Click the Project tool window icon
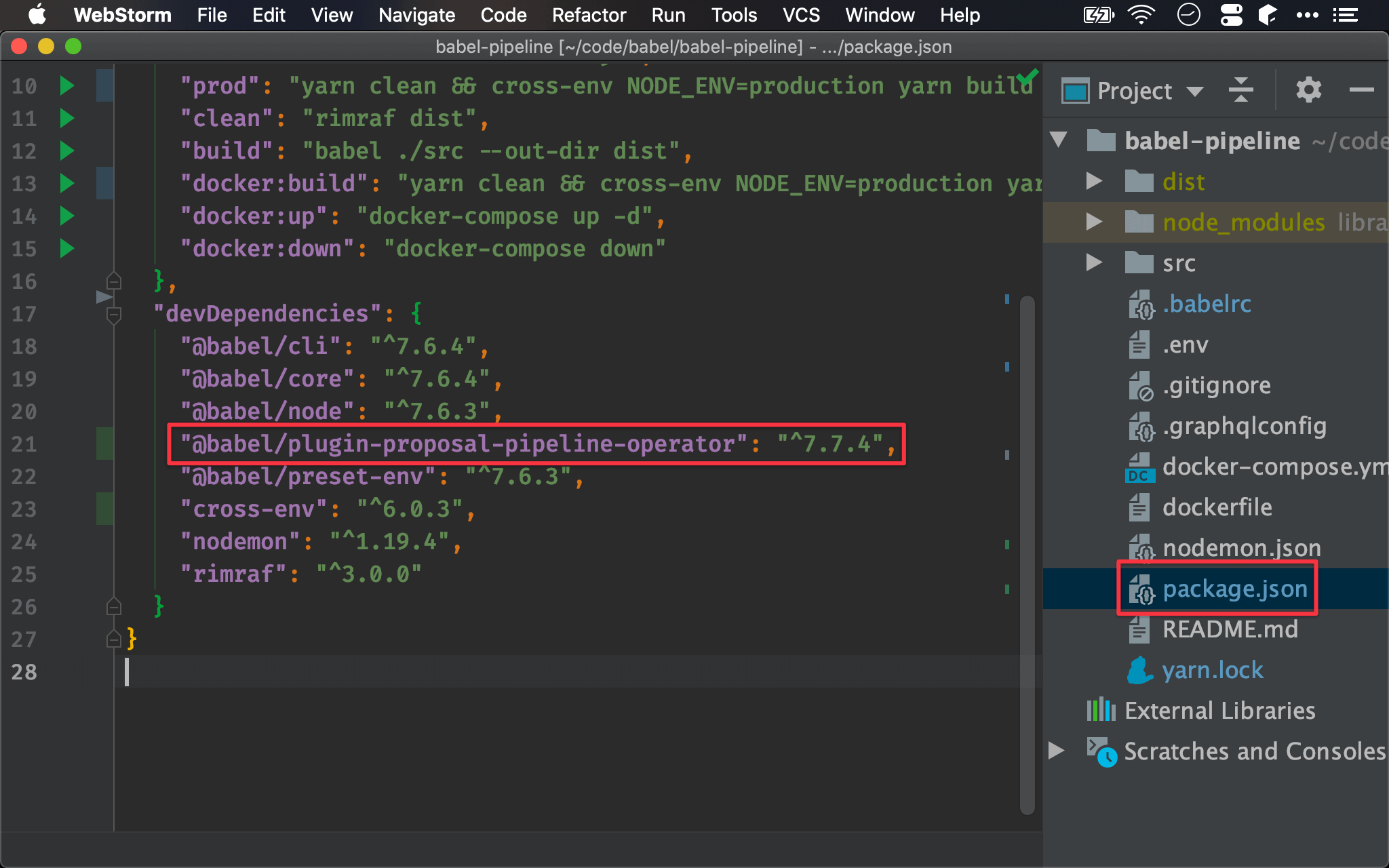 pos(1076,91)
